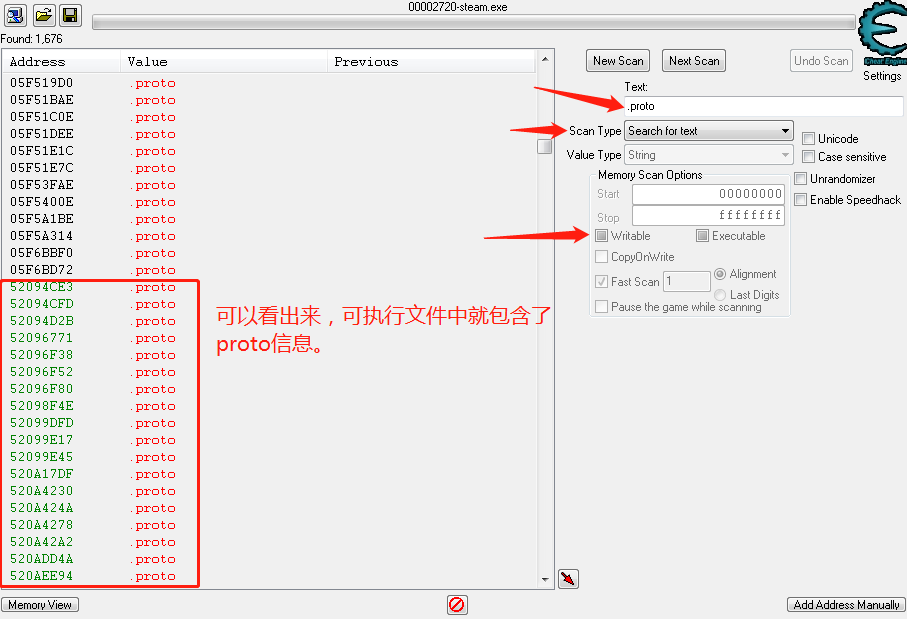Image resolution: width=907 pixels, height=619 pixels.
Task: Click the scan progress bar at top
Action: 474,23
